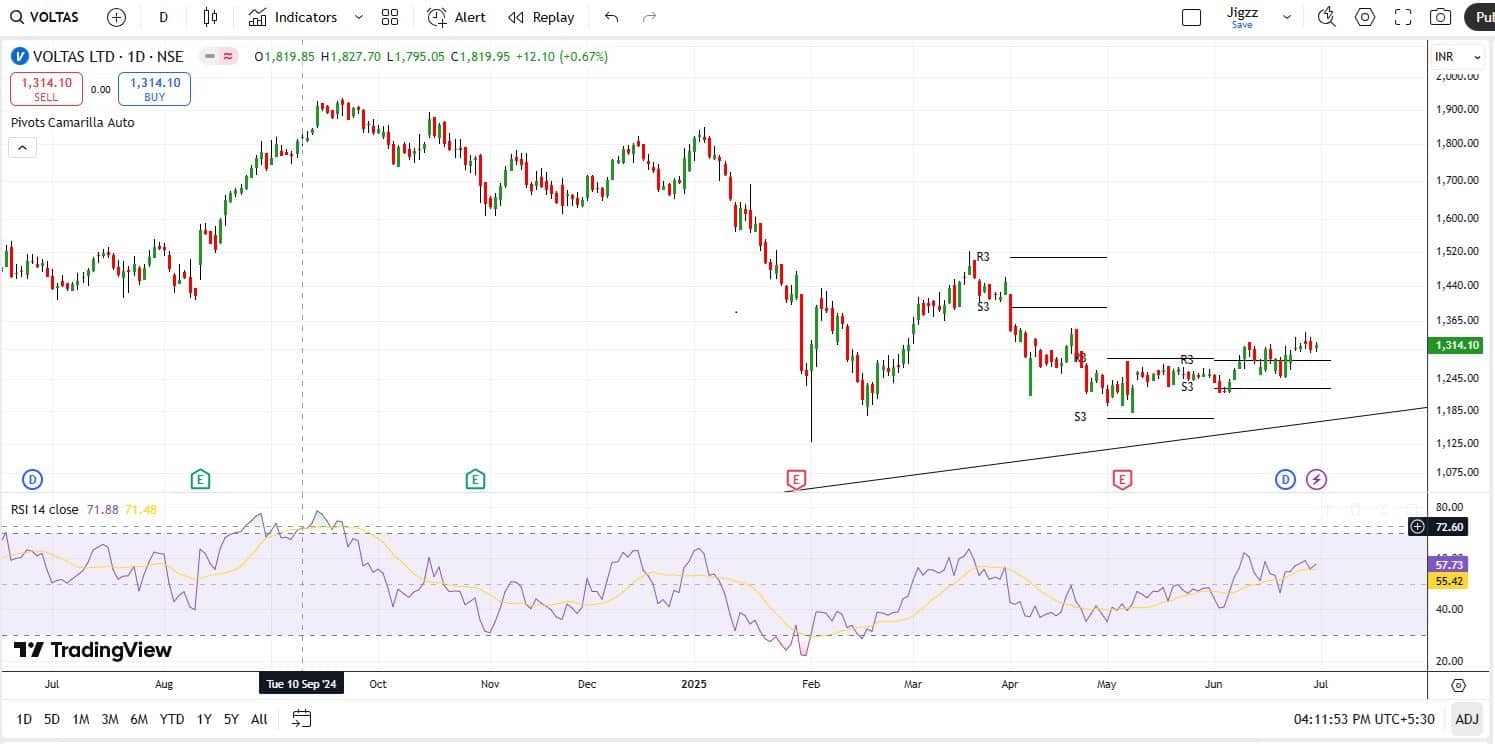Click the compare or add symbol plus icon
This screenshot has height=744, width=1495.
116,17
